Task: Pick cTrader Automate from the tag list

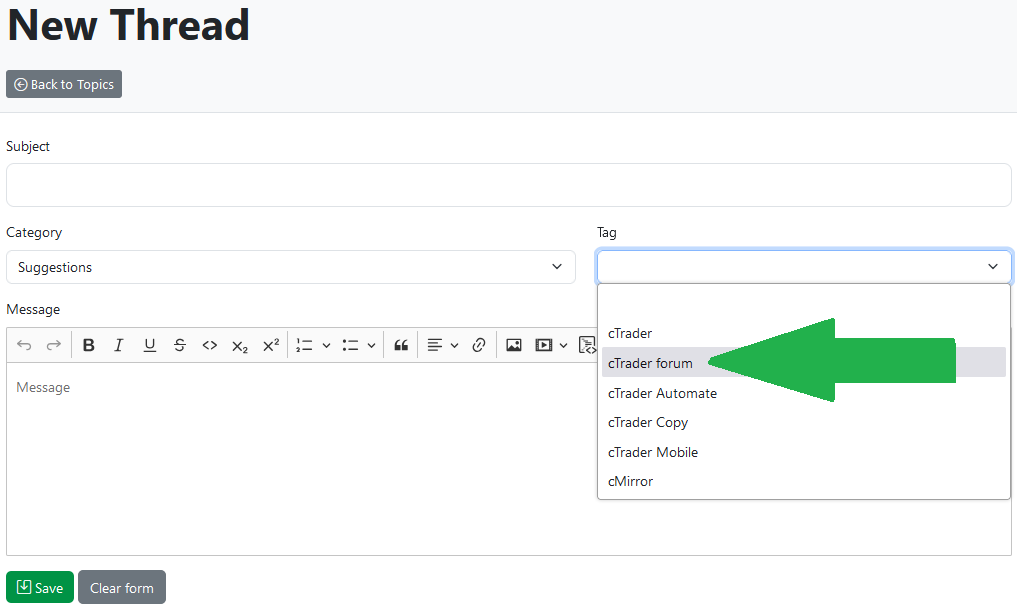Action: click(x=804, y=393)
